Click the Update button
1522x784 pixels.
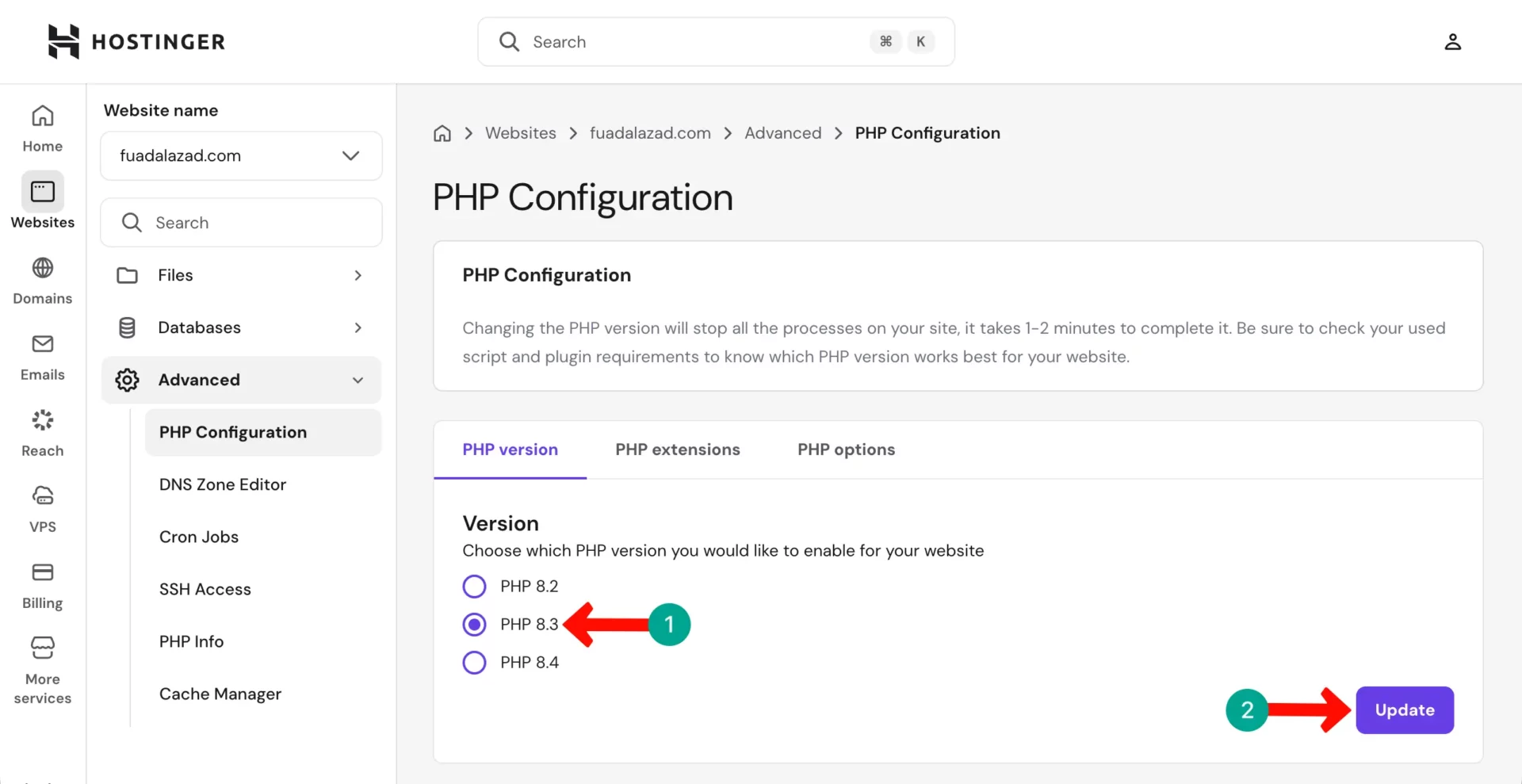(x=1404, y=709)
